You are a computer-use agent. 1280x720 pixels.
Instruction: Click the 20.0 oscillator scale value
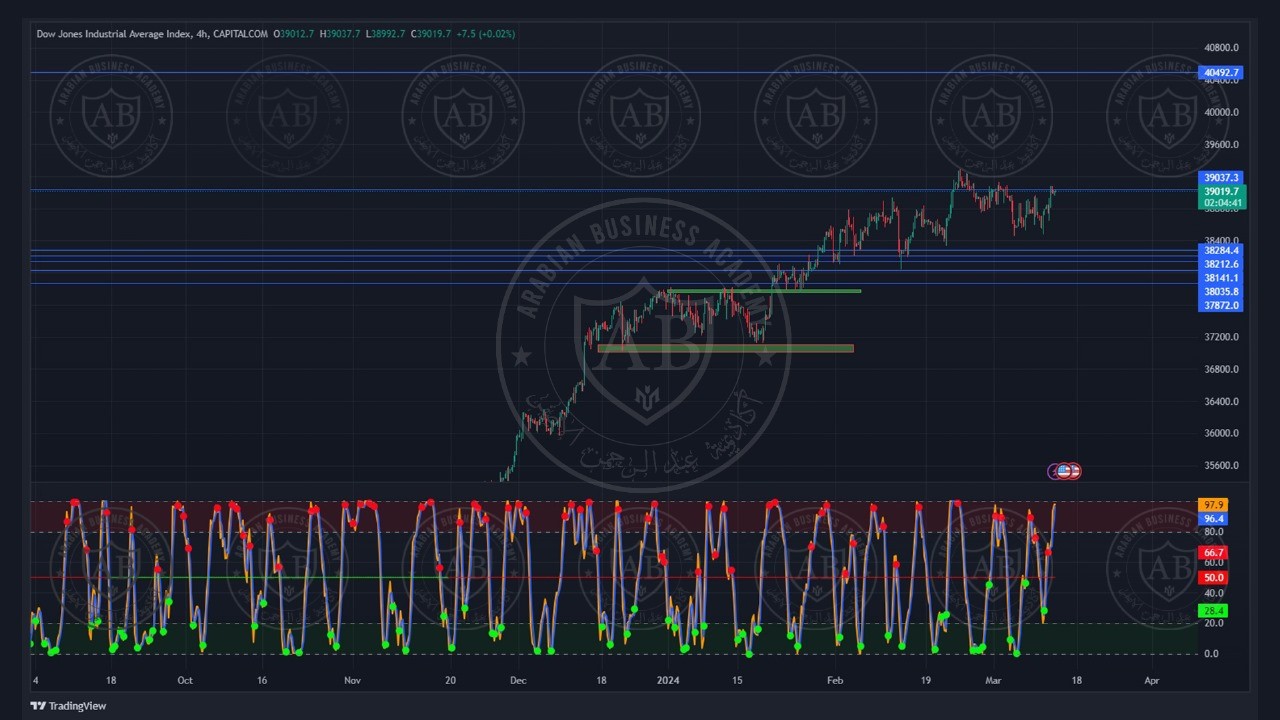click(x=1212, y=623)
